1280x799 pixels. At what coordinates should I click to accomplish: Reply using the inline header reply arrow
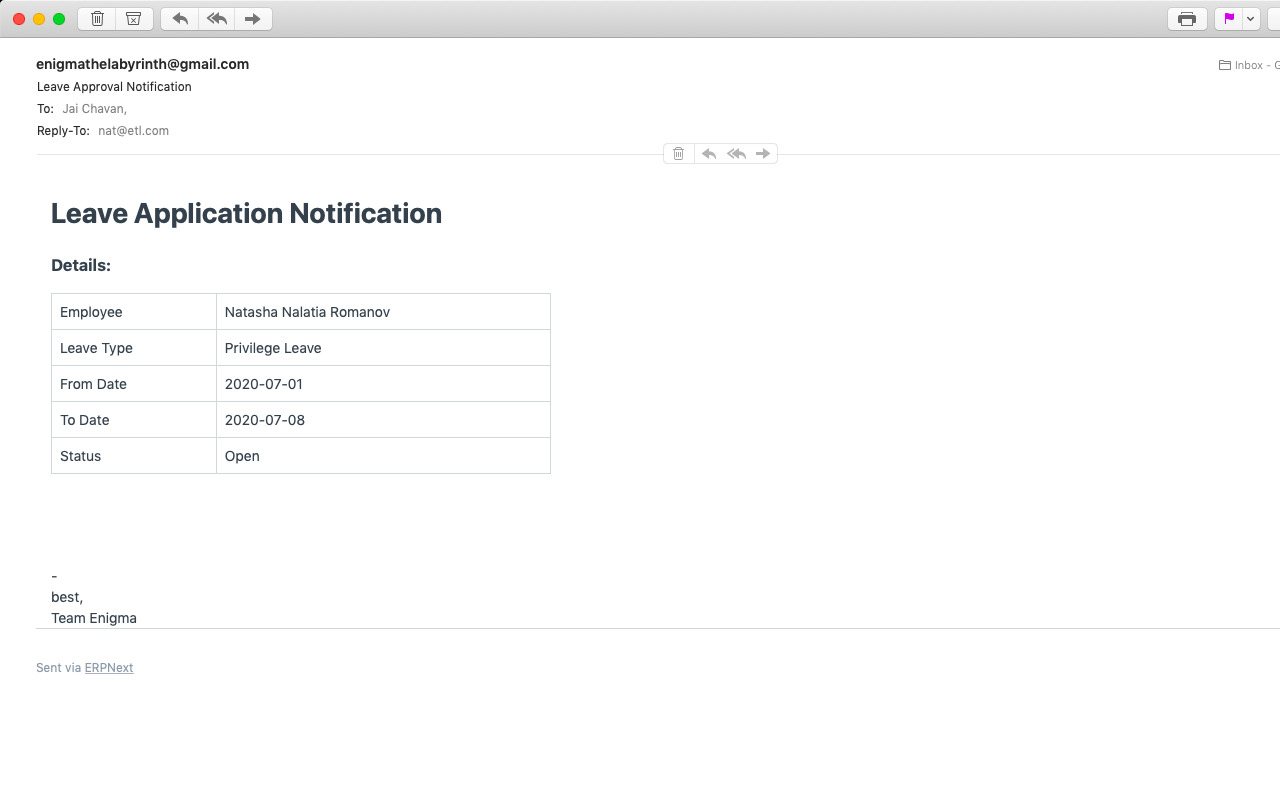click(x=709, y=154)
